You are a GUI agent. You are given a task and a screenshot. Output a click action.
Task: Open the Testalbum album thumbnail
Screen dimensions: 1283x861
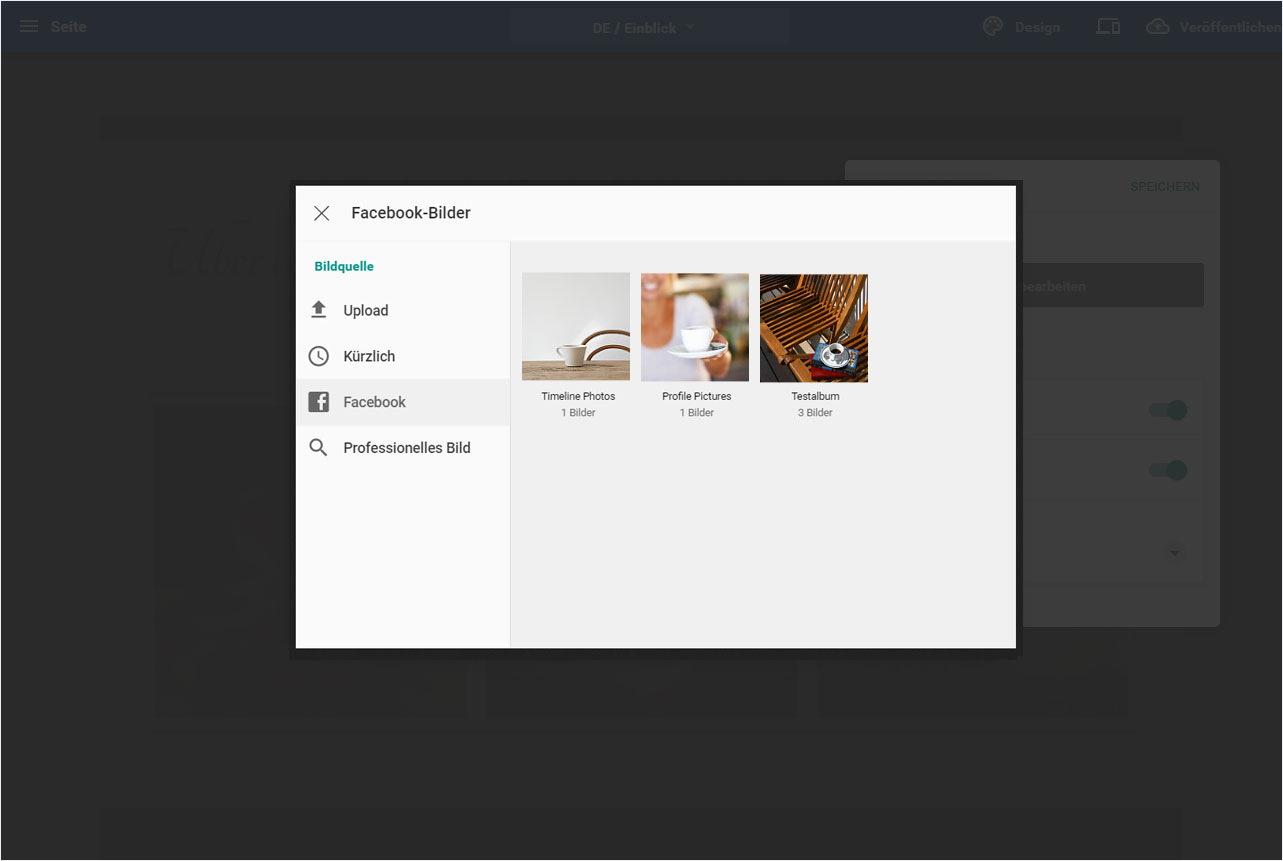click(814, 328)
